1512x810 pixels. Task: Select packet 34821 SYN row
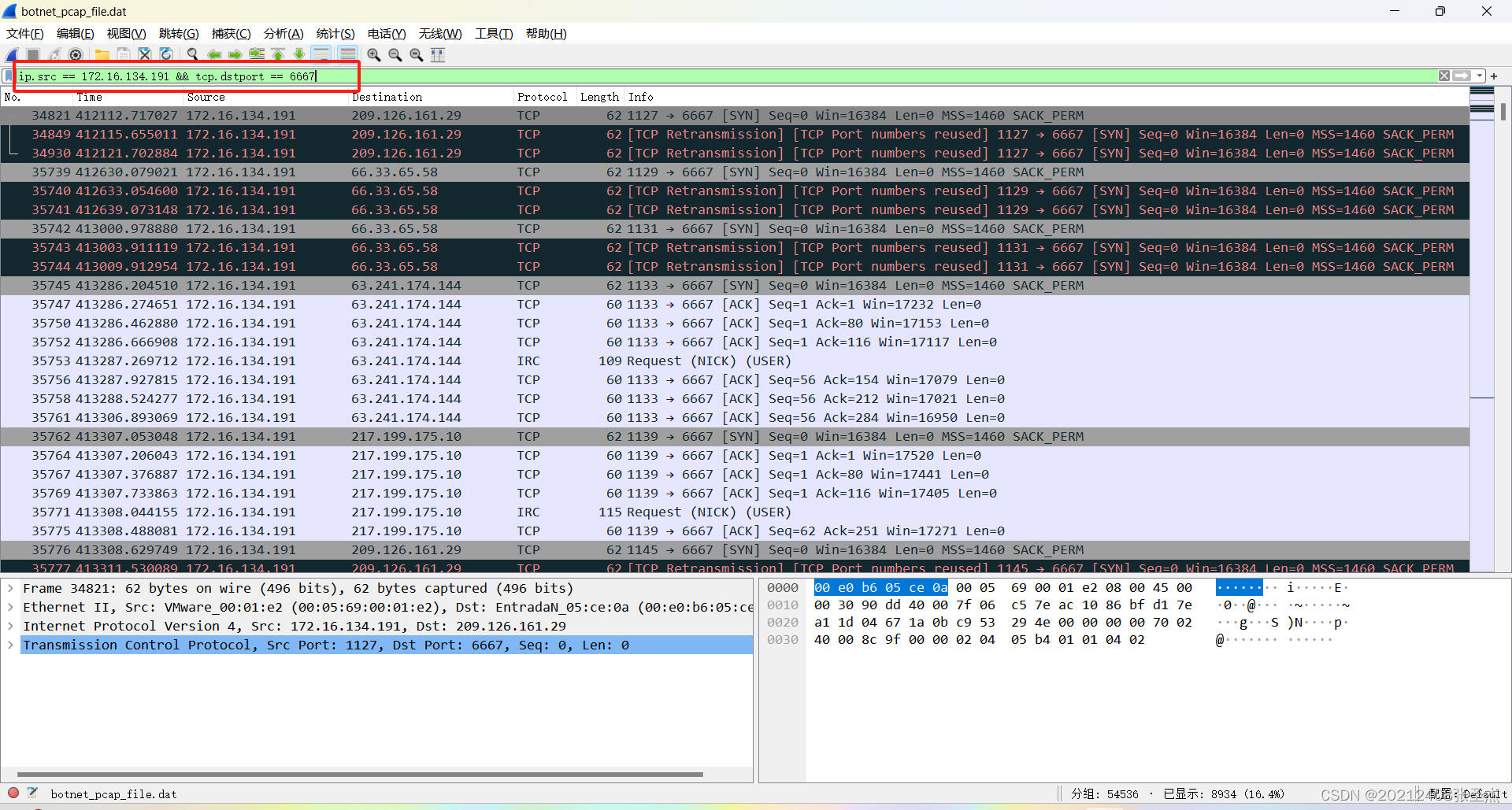[735, 115]
